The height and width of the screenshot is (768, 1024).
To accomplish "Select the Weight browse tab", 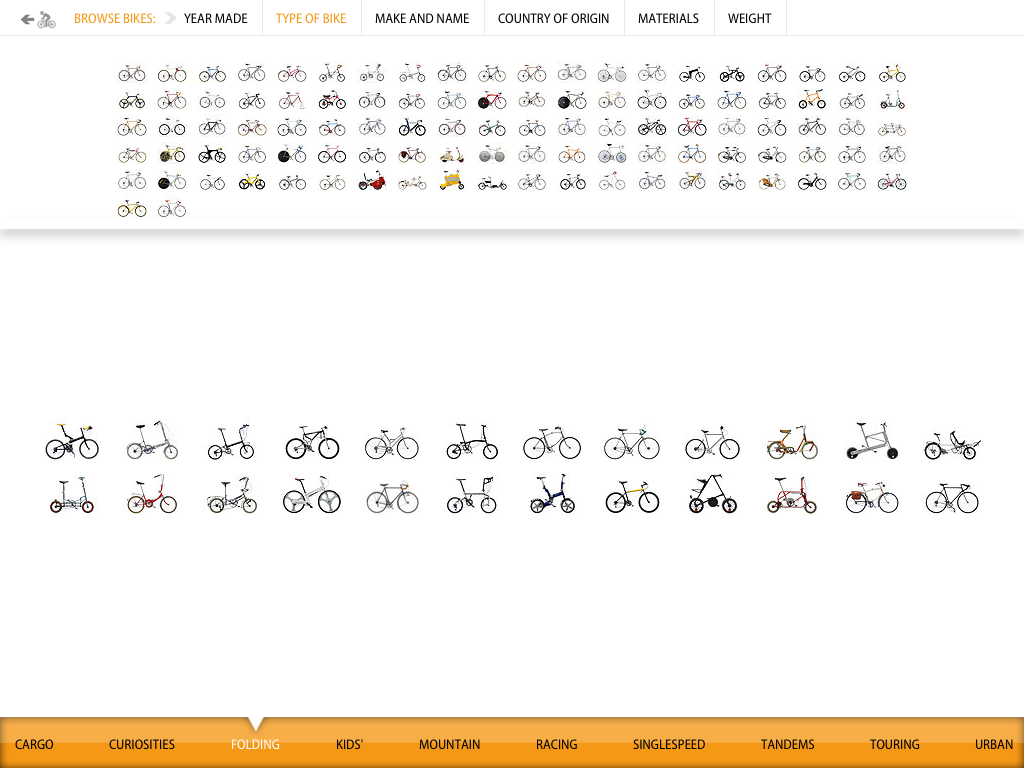I will coord(749,19).
